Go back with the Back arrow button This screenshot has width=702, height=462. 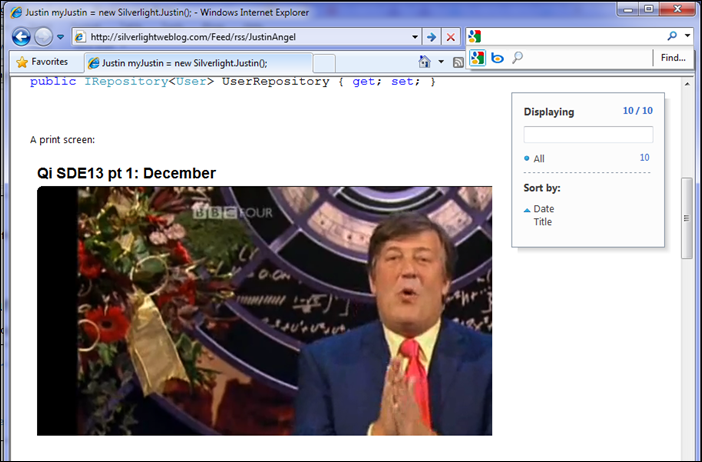[x=21, y=37]
